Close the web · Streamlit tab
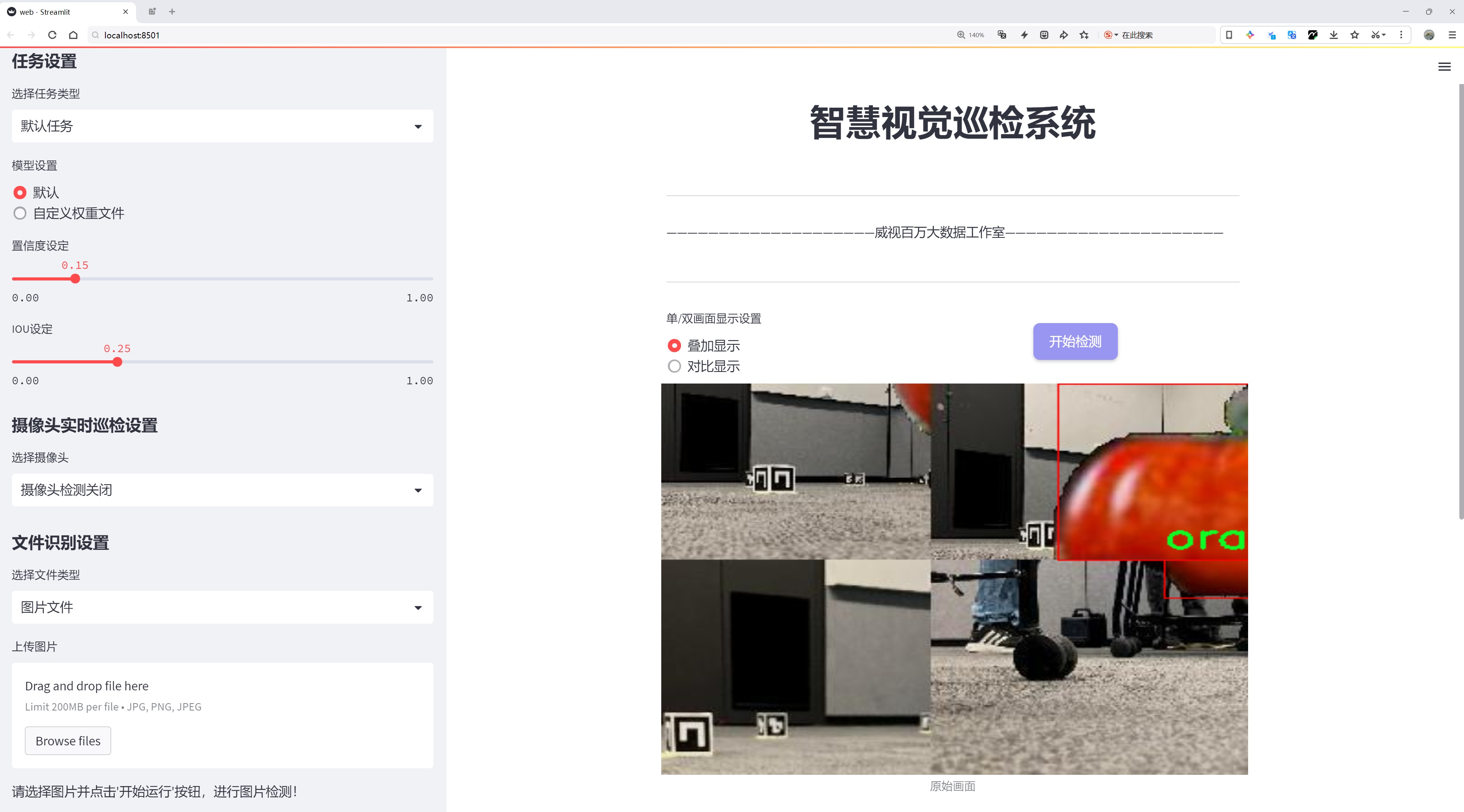 pyautogui.click(x=126, y=11)
